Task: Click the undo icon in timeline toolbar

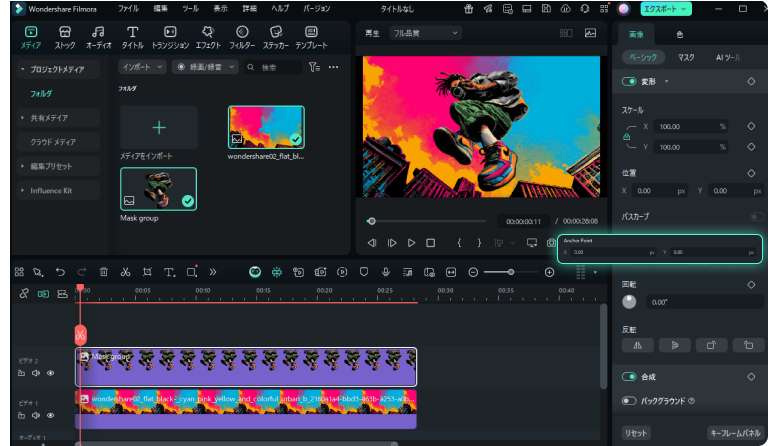Action: pos(60,272)
